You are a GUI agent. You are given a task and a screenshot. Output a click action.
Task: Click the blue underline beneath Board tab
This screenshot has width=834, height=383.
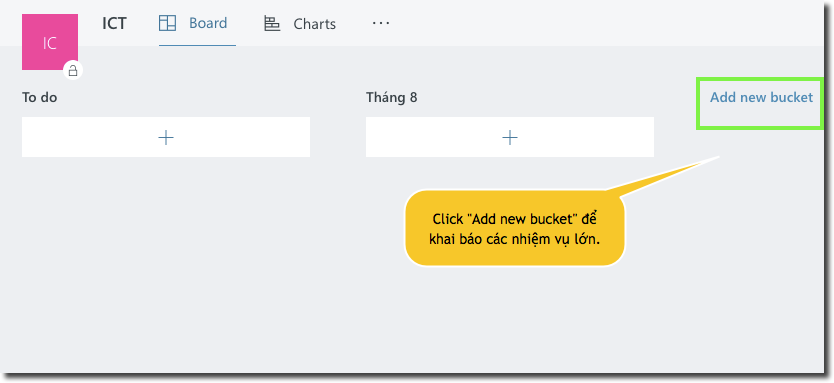(x=197, y=46)
